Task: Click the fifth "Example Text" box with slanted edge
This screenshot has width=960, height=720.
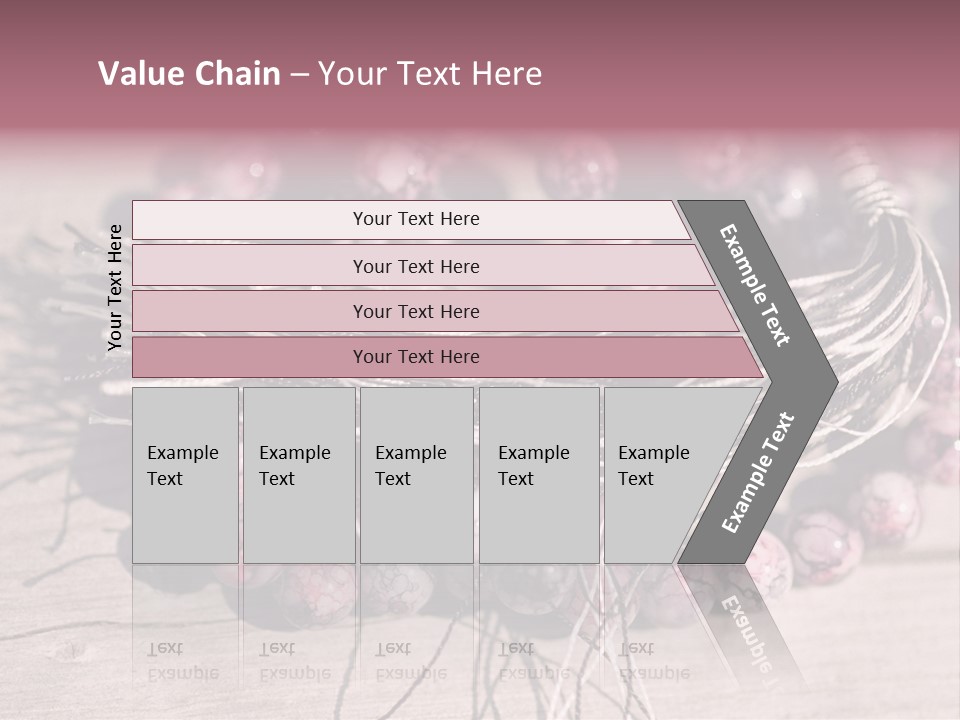Action: (660, 474)
